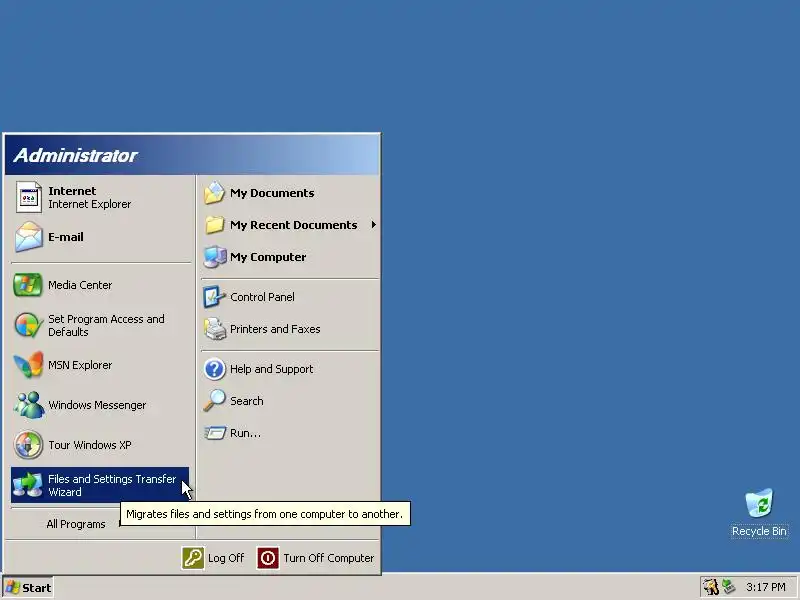The height and width of the screenshot is (600, 800).
Task: Click the Run... label
Action: click(245, 433)
